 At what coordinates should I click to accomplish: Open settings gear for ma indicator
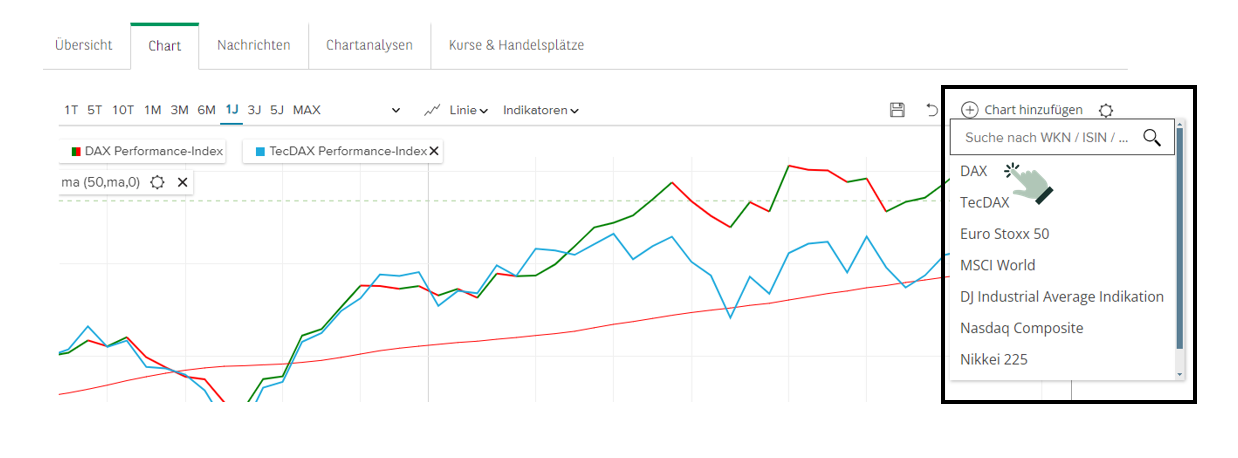click(x=157, y=182)
